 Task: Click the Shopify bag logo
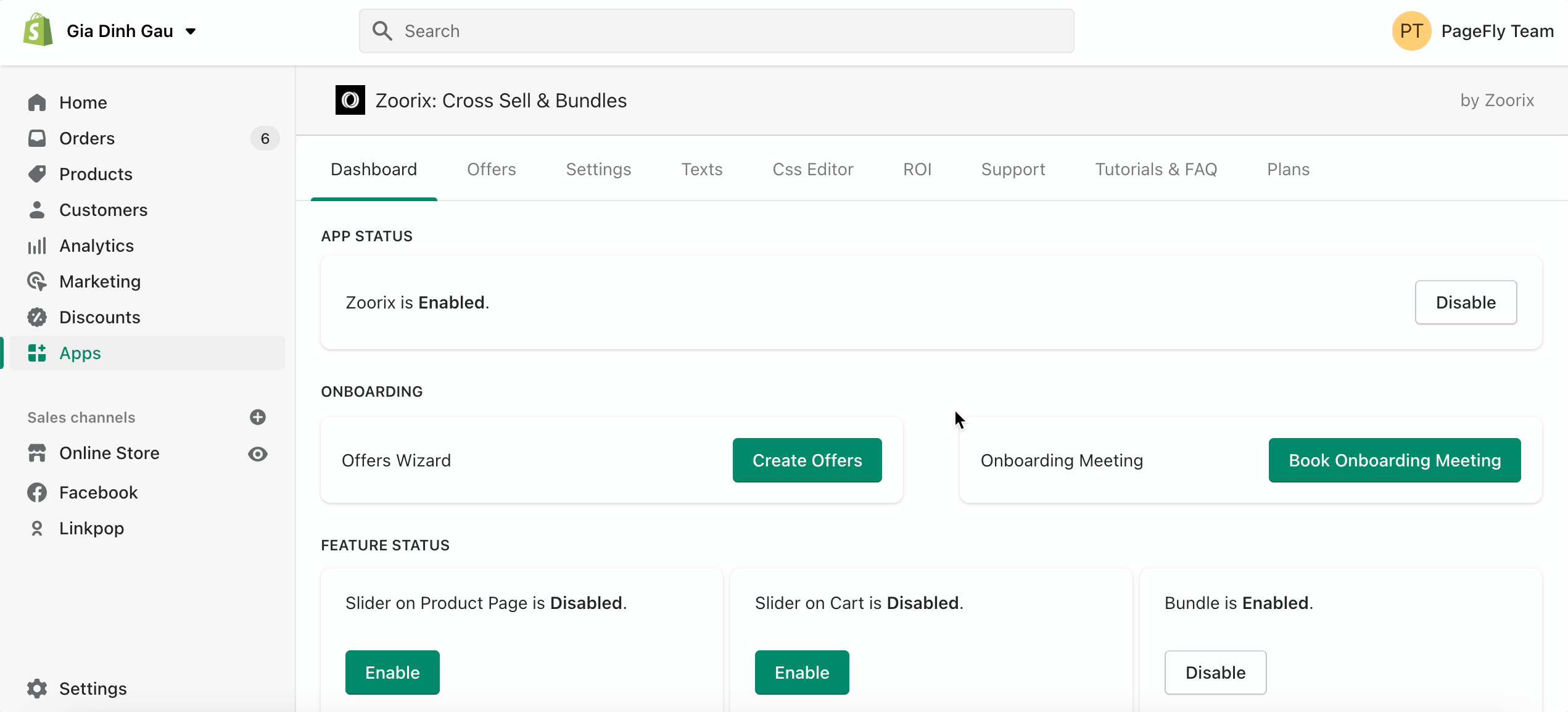tap(38, 30)
